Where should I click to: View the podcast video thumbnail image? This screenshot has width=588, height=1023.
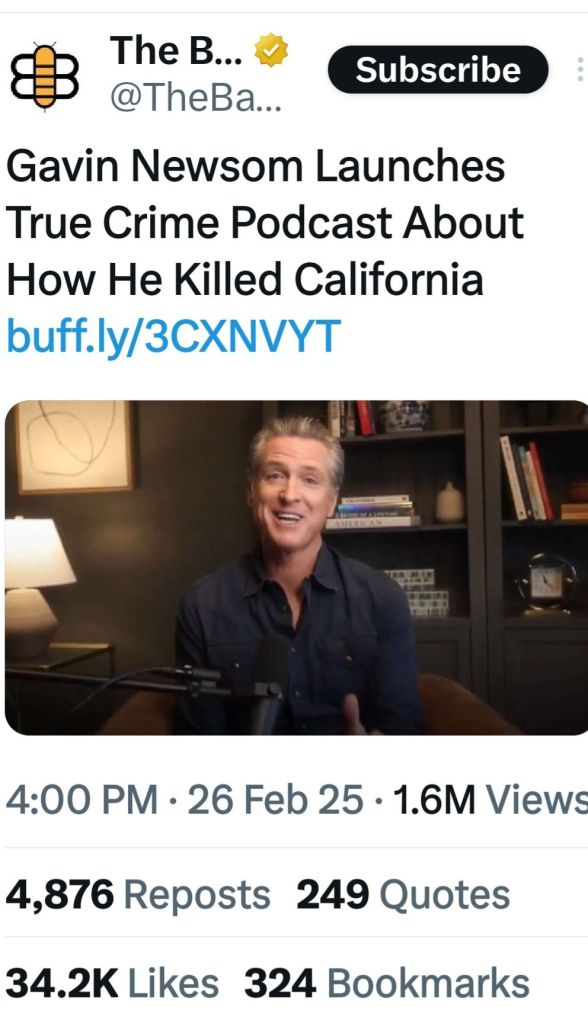[x=296, y=567]
